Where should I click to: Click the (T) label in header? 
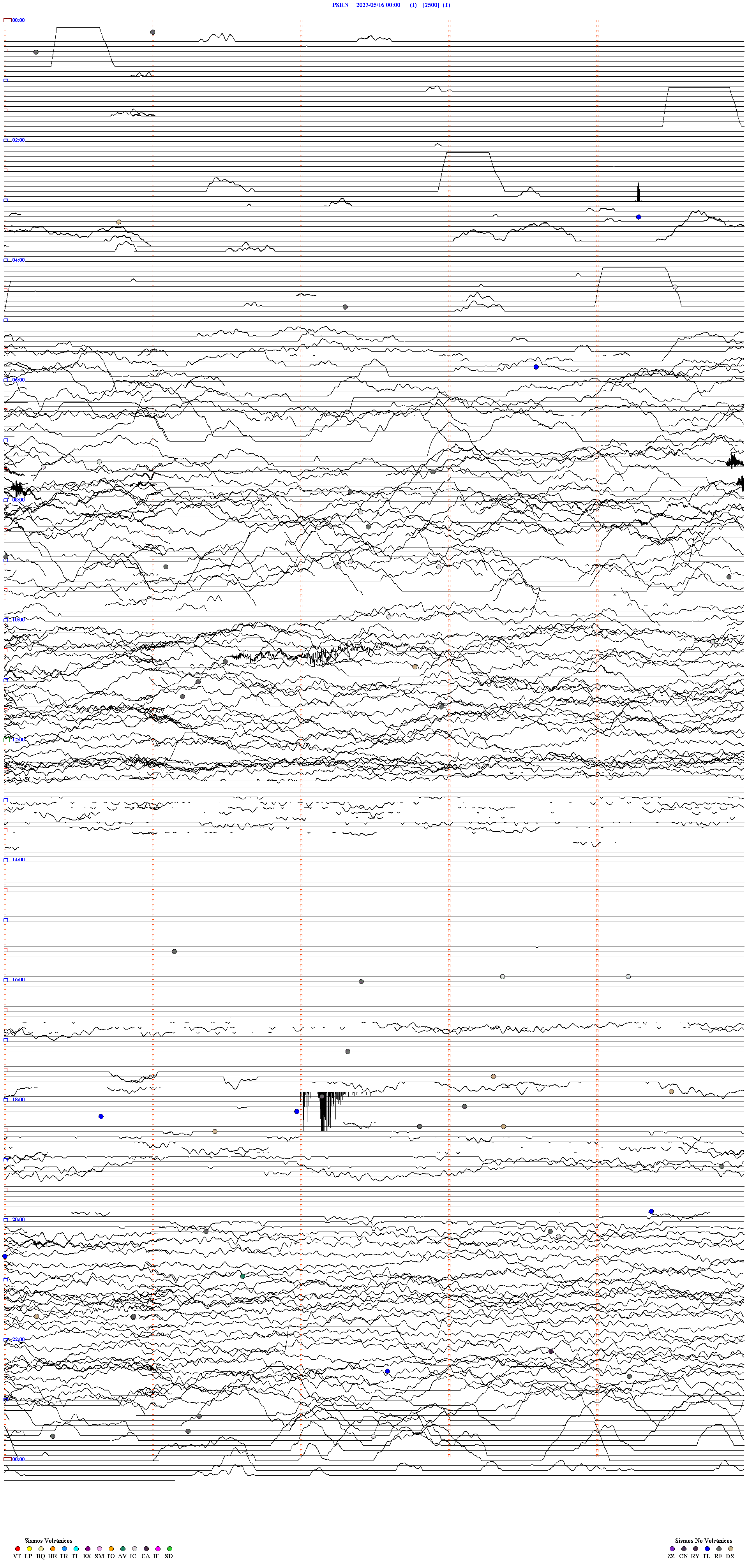446,5
